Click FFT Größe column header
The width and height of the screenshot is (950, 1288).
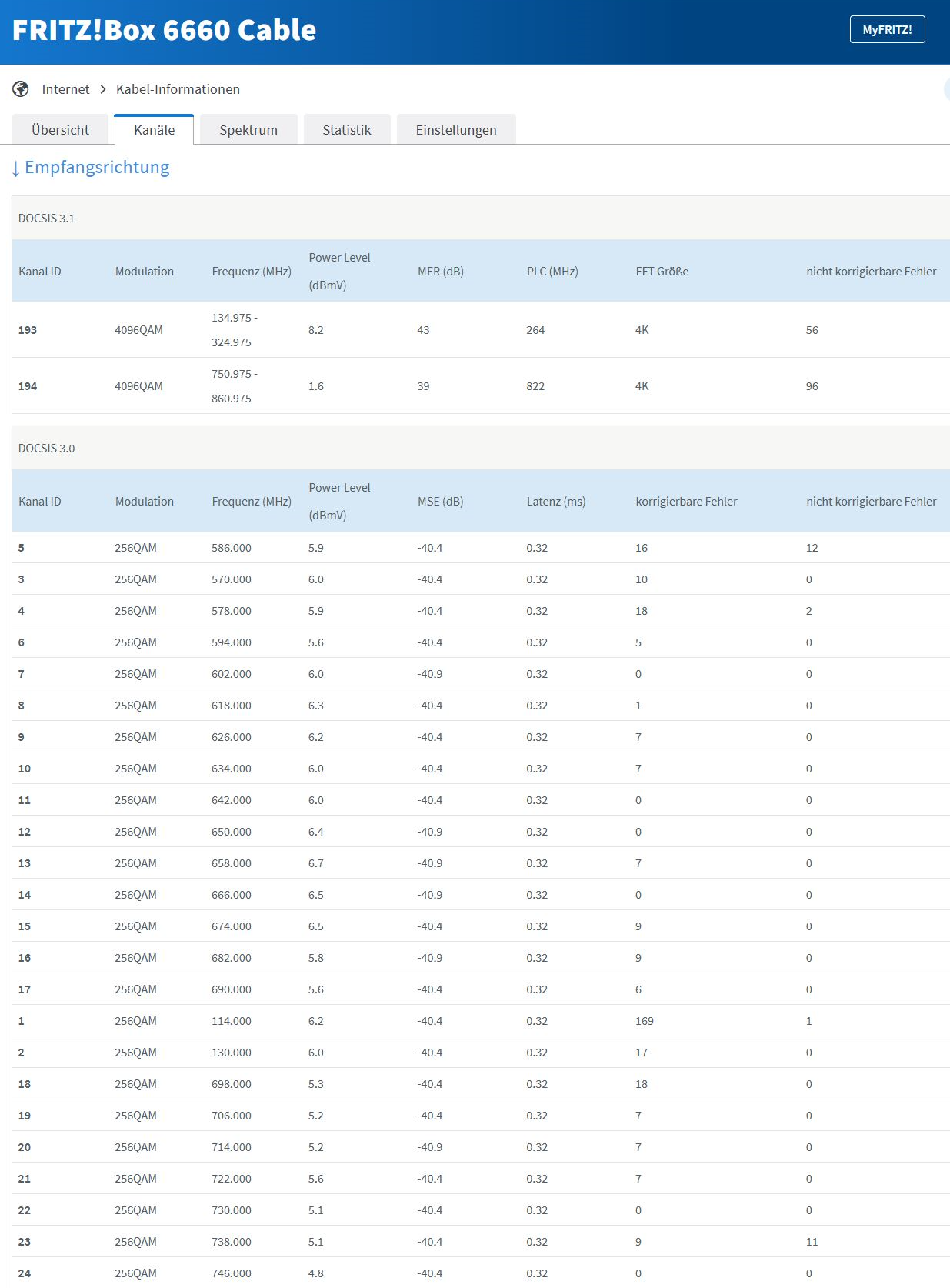[662, 272]
